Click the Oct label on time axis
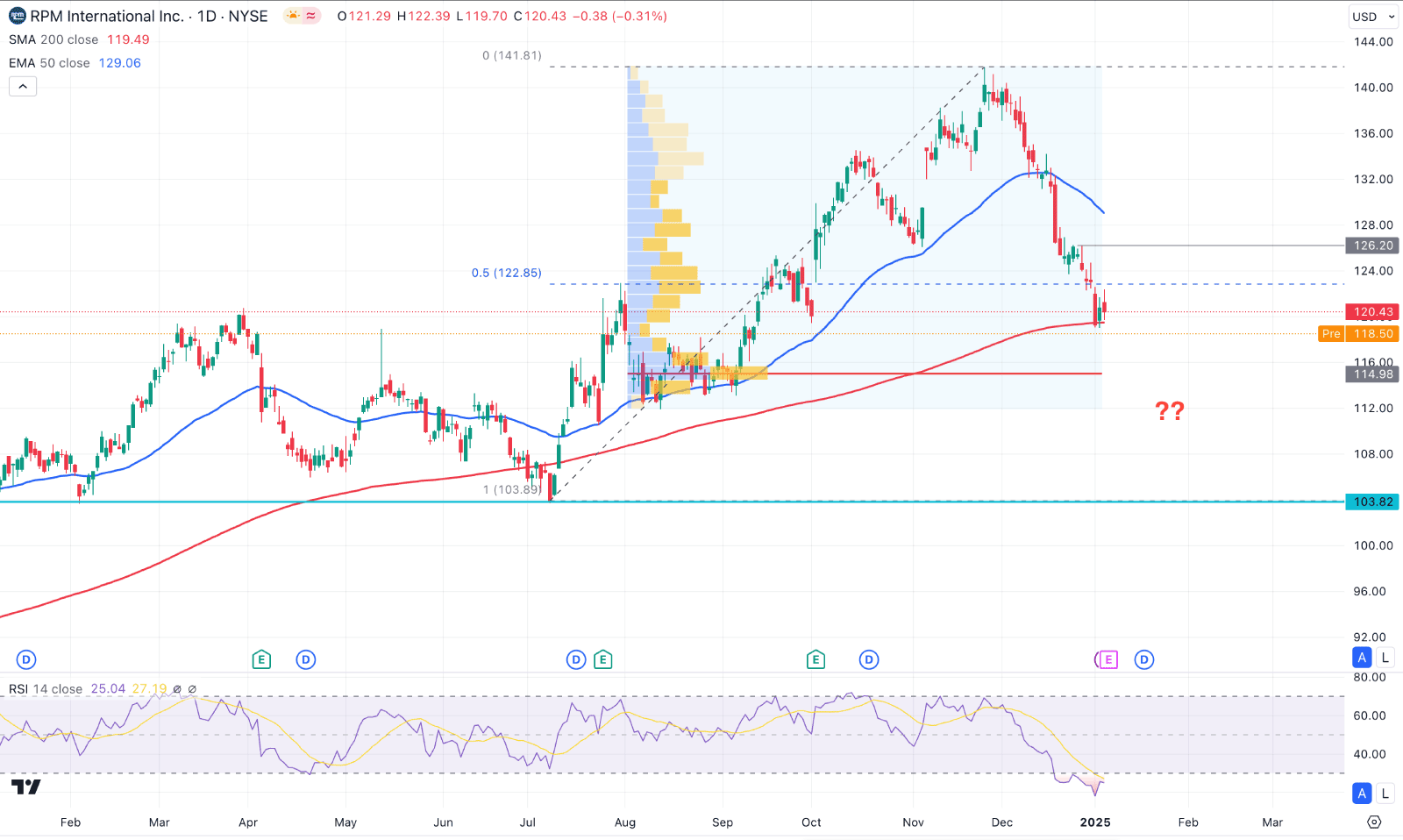 (811, 822)
